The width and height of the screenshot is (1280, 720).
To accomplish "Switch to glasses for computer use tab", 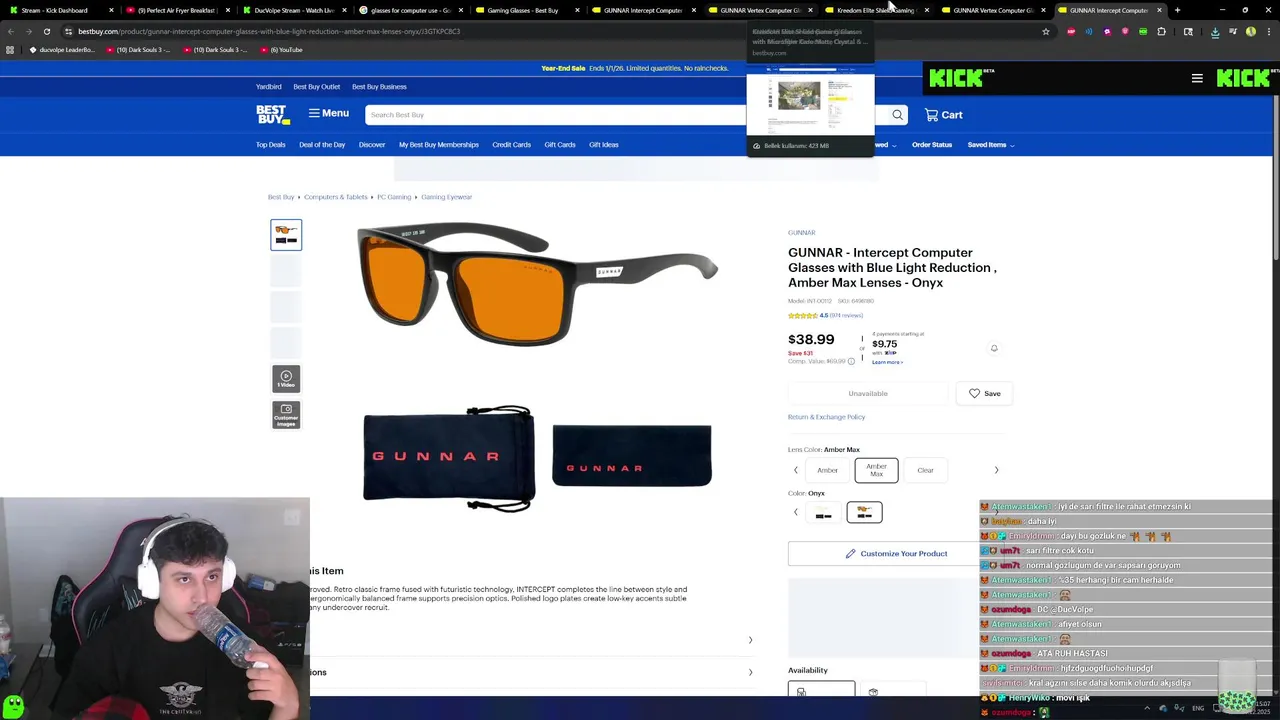I will click(409, 10).
